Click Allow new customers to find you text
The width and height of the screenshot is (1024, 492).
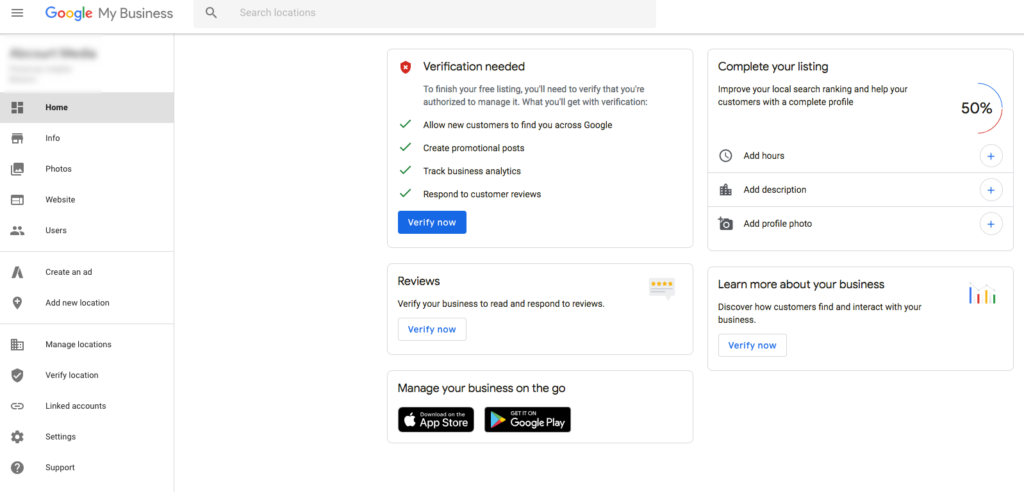click(517, 125)
